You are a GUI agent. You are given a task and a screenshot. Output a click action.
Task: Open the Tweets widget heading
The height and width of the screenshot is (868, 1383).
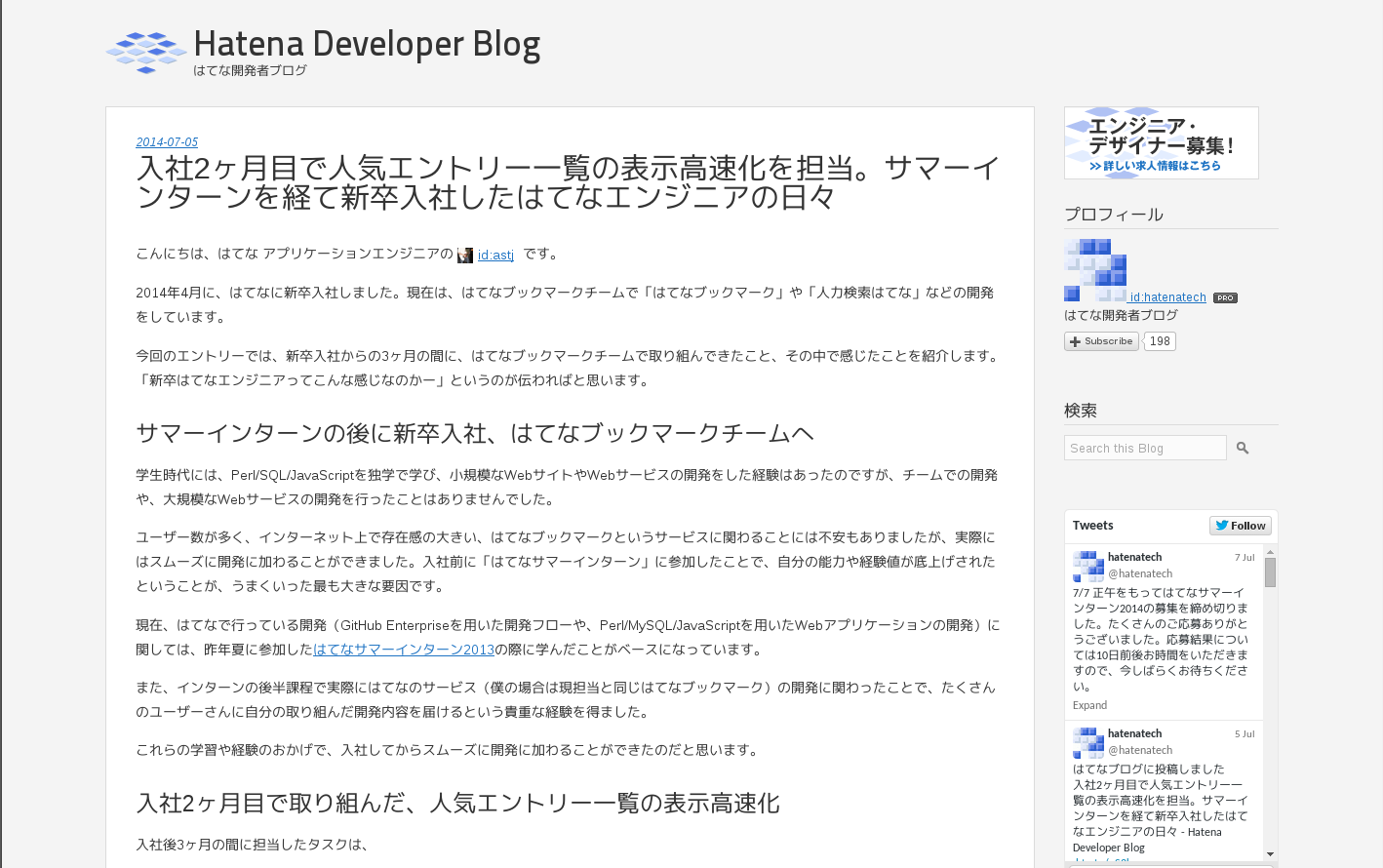click(1092, 526)
